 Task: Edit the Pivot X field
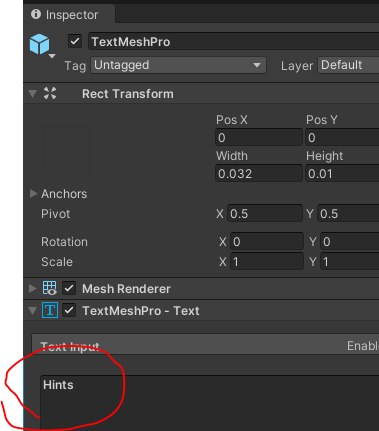coord(265,214)
